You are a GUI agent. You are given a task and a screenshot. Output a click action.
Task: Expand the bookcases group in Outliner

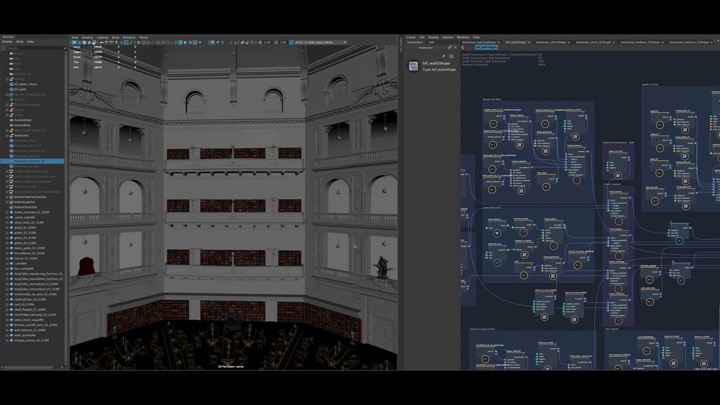point(7,135)
